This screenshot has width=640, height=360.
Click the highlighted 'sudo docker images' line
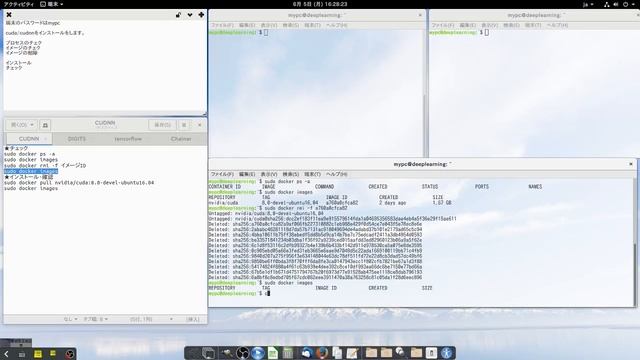[31, 171]
